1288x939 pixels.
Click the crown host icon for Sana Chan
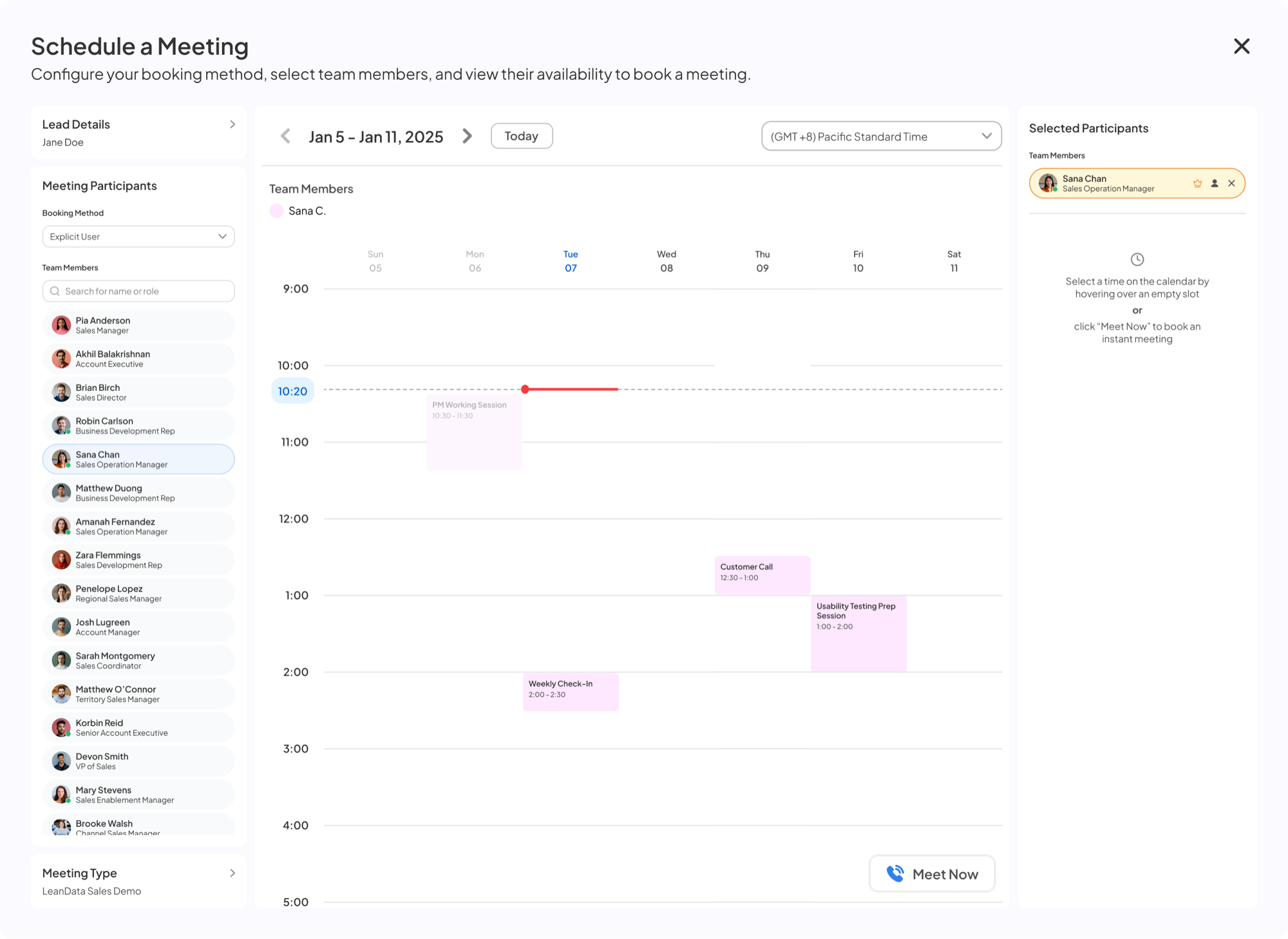click(x=1197, y=184)
